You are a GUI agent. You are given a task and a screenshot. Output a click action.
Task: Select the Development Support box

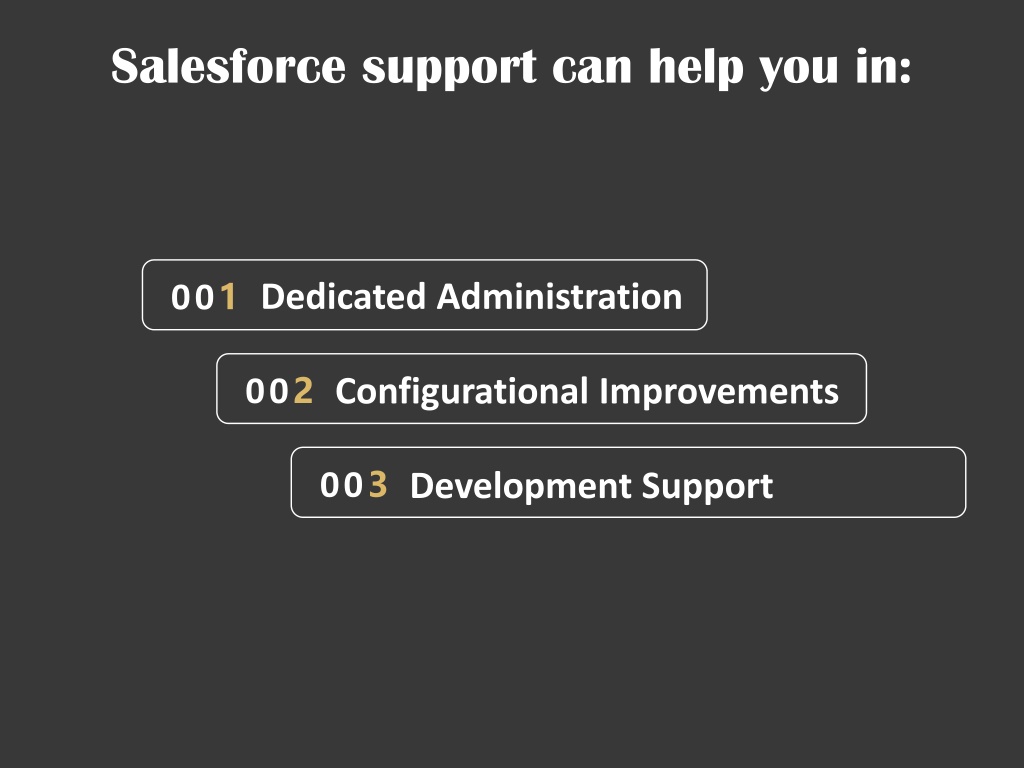point(628,482)
